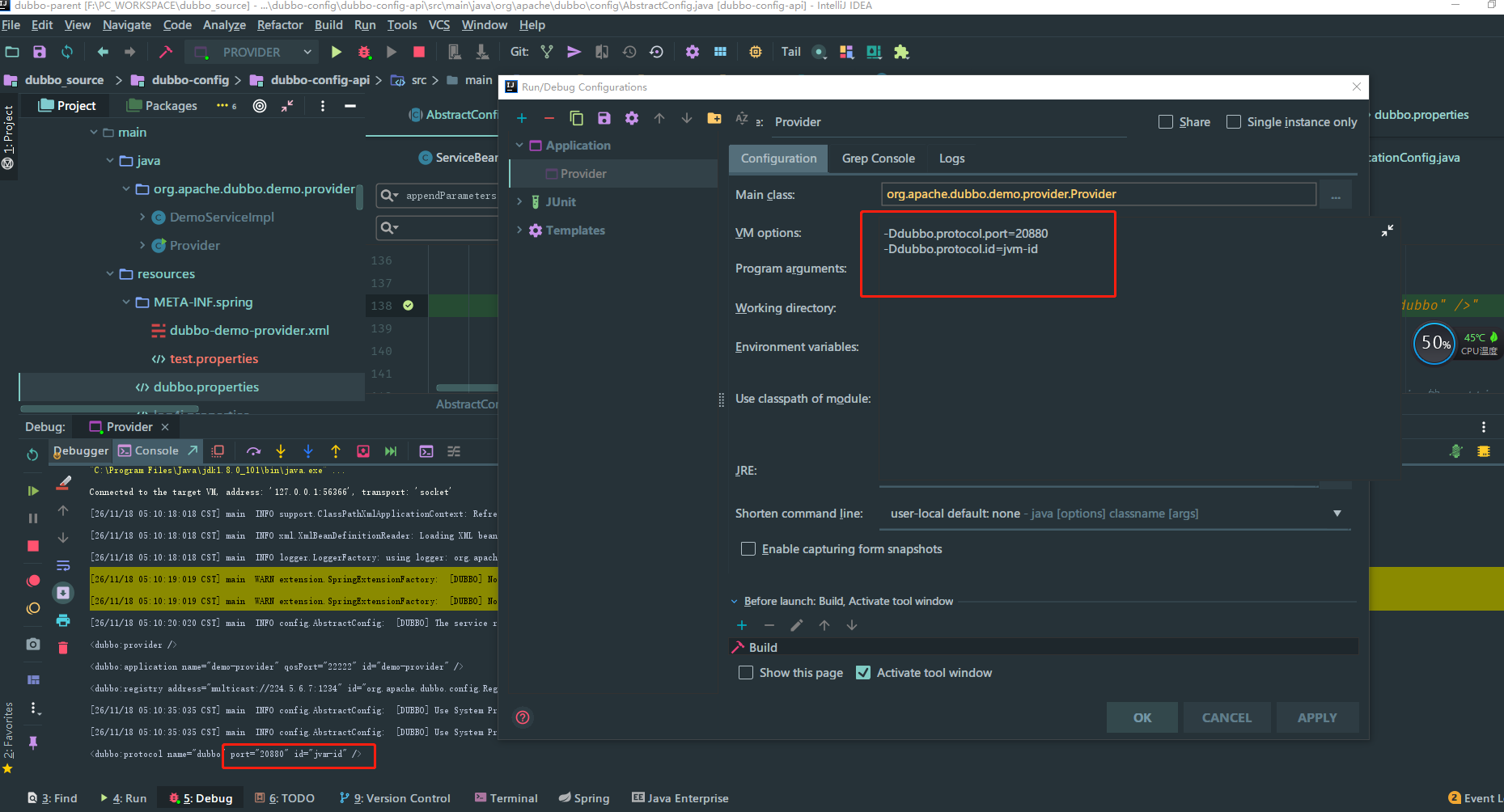The height and width of the screenshot is (812, 1504).
Task: Open Packages tab in project panel
Action: 162,106
